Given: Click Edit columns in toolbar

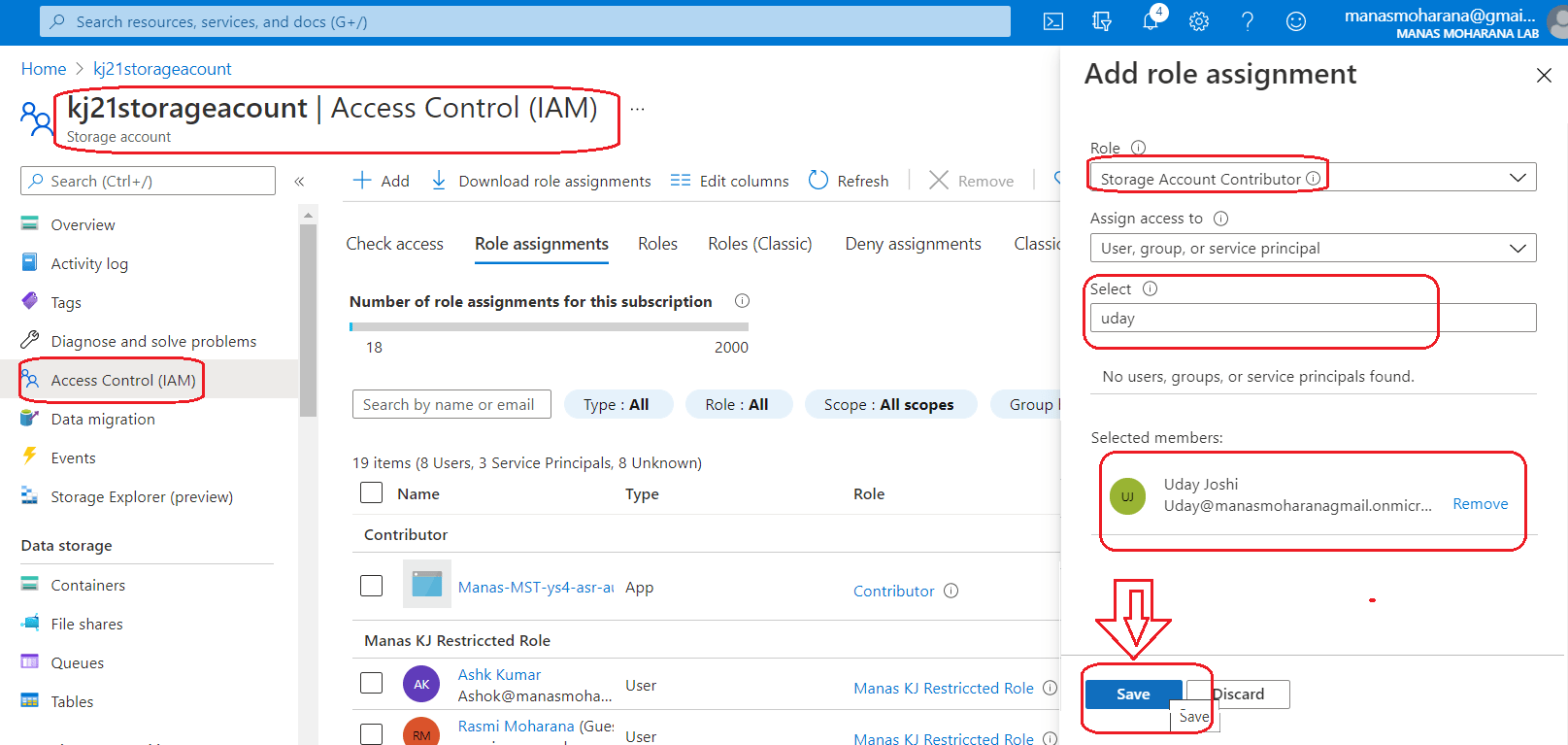Looking at the screenshot, I should (730, 181).
